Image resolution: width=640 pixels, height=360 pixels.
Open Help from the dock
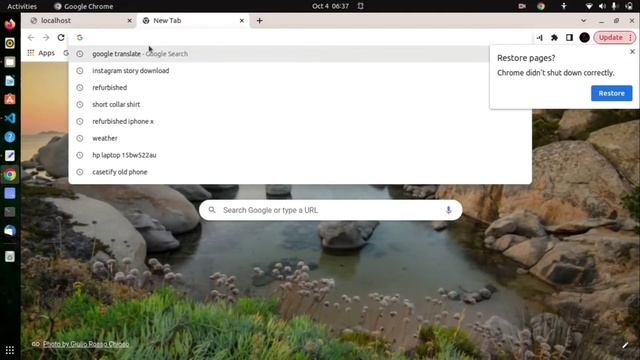click(x=10, y=137)
